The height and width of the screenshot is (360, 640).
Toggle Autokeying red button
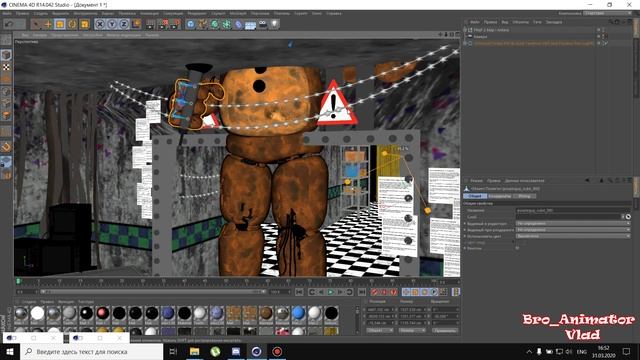coord(384,292)
